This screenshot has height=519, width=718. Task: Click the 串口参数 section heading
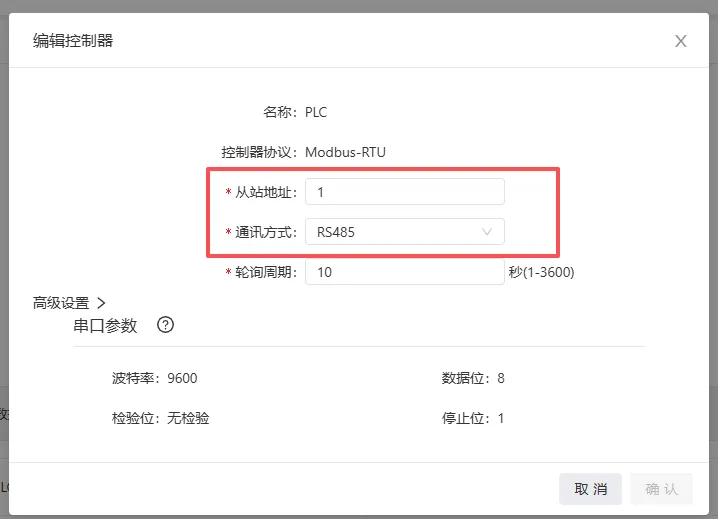click(105, 326)
